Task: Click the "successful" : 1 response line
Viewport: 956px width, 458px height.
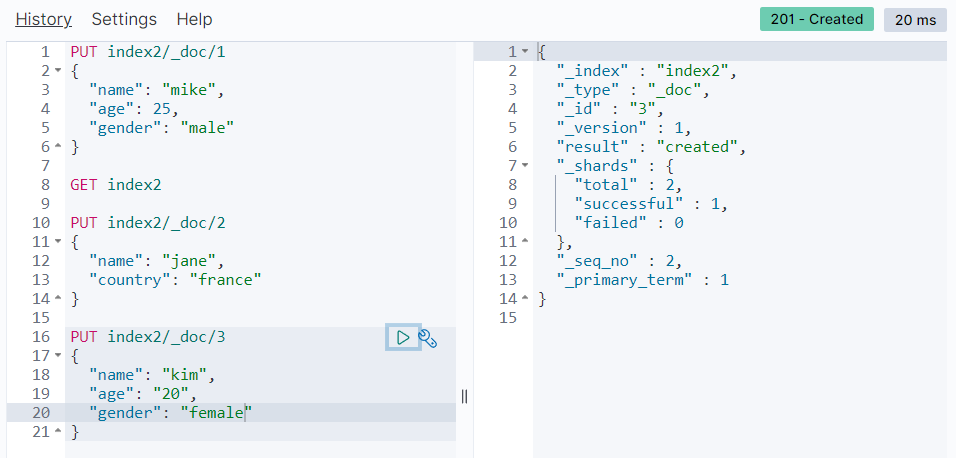Action: [x=652, y=204]
